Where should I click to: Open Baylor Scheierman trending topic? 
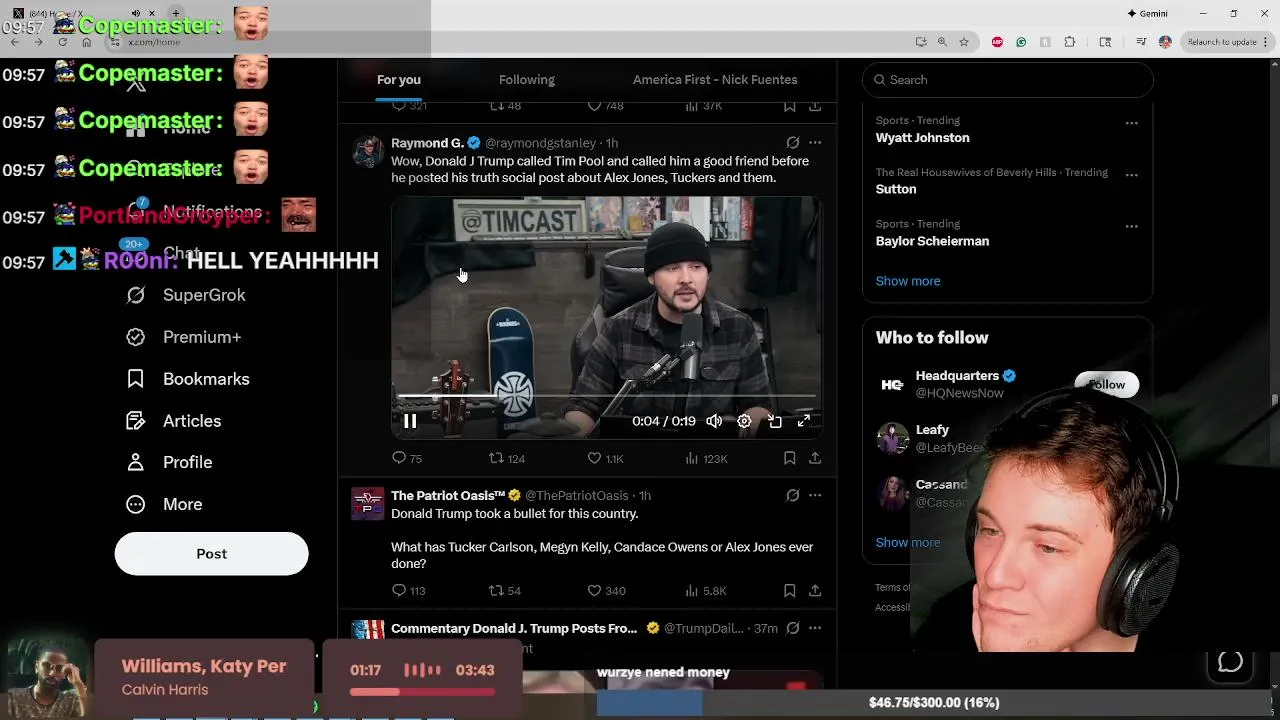coord(932,241)
